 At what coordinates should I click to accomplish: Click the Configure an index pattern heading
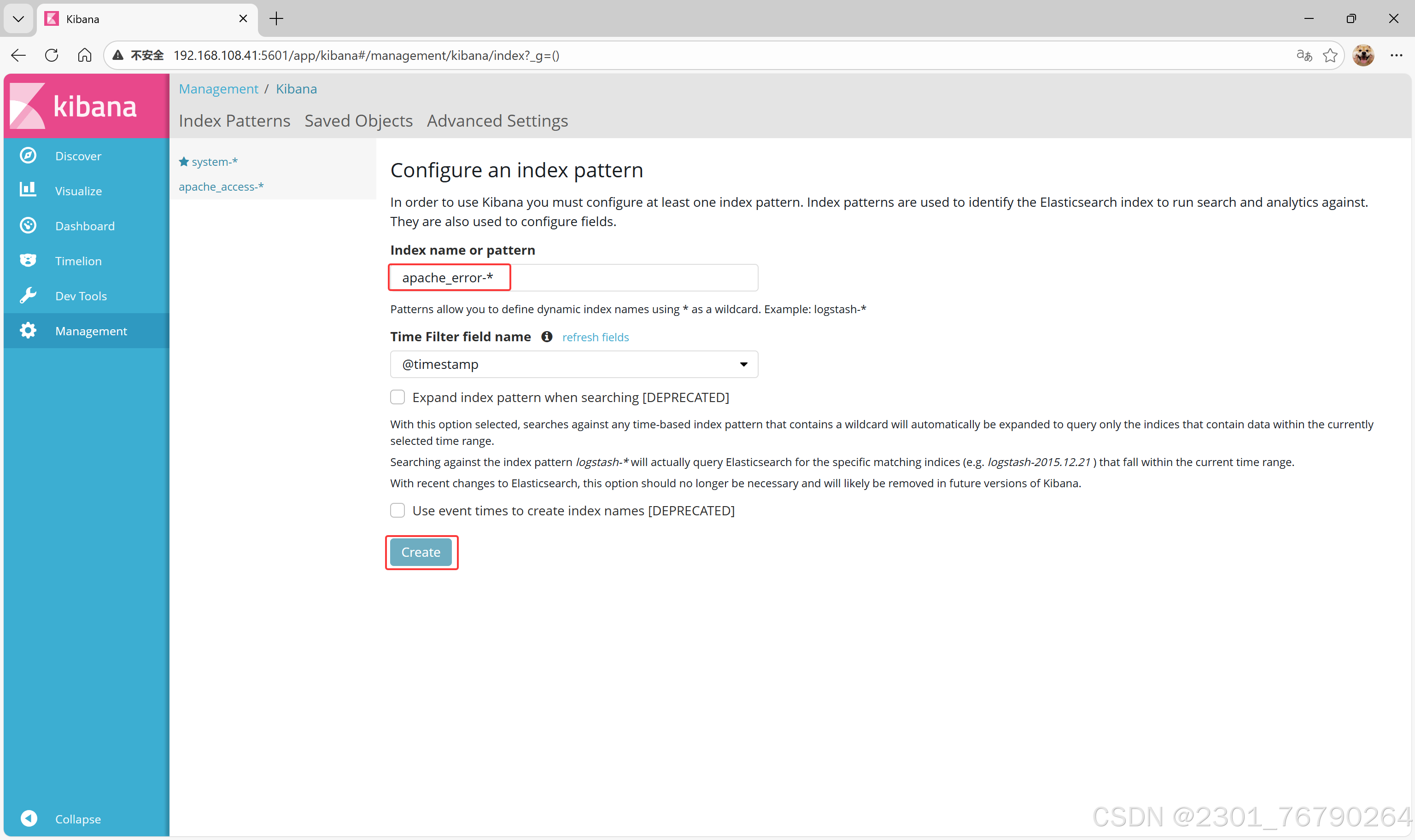pos(517,170)
